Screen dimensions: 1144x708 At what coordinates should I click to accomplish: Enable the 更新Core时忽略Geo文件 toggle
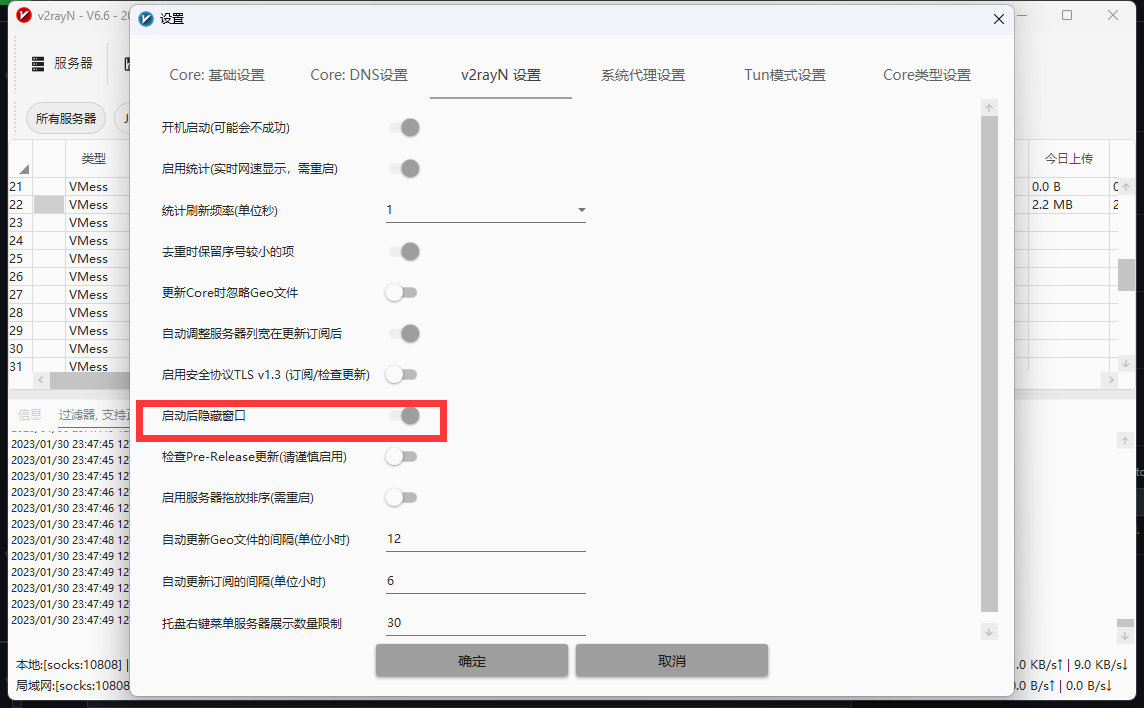402,292
